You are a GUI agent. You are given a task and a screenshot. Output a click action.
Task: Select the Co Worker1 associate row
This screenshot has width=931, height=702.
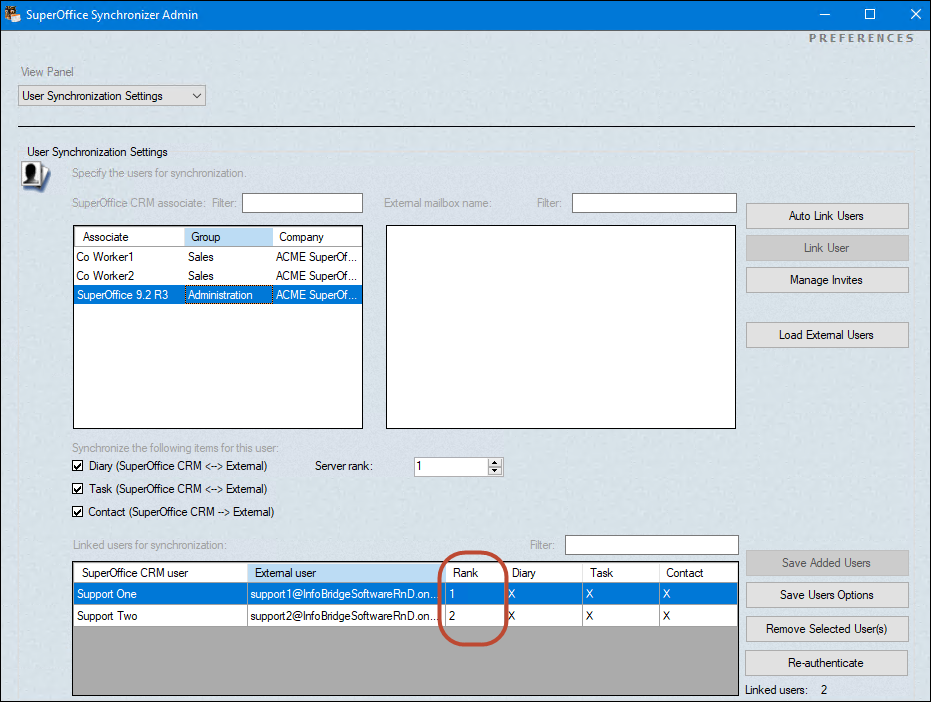tap(128, 257)
